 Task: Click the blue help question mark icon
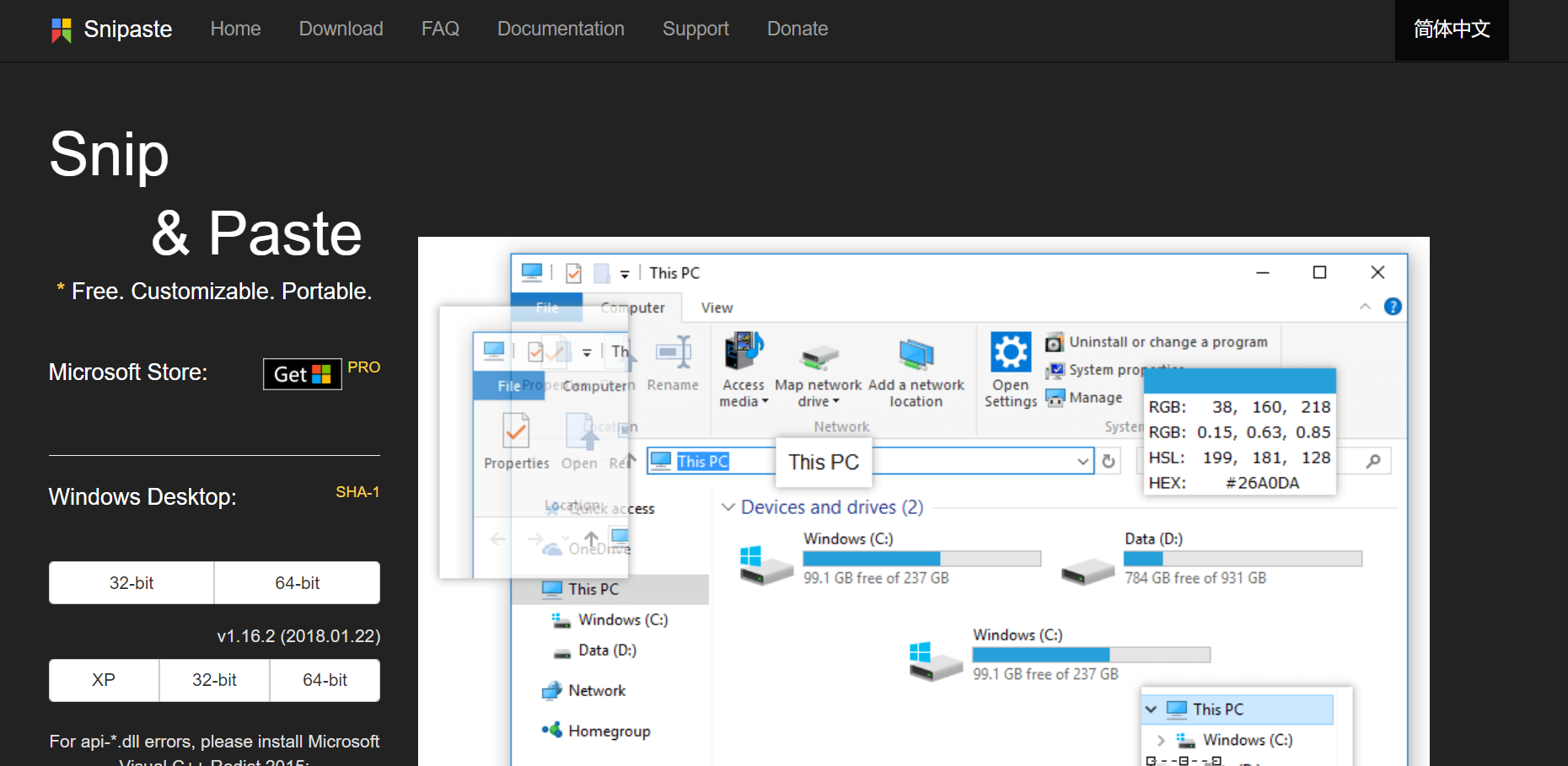1393,307
